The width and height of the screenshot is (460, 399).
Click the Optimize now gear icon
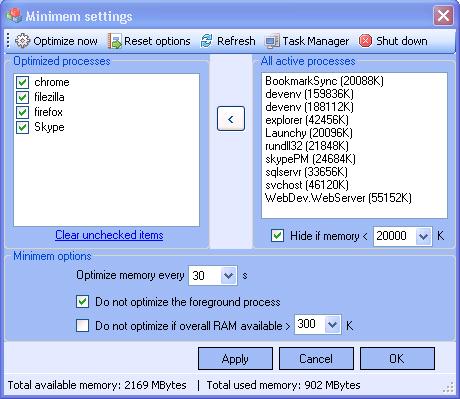(22, 41)
